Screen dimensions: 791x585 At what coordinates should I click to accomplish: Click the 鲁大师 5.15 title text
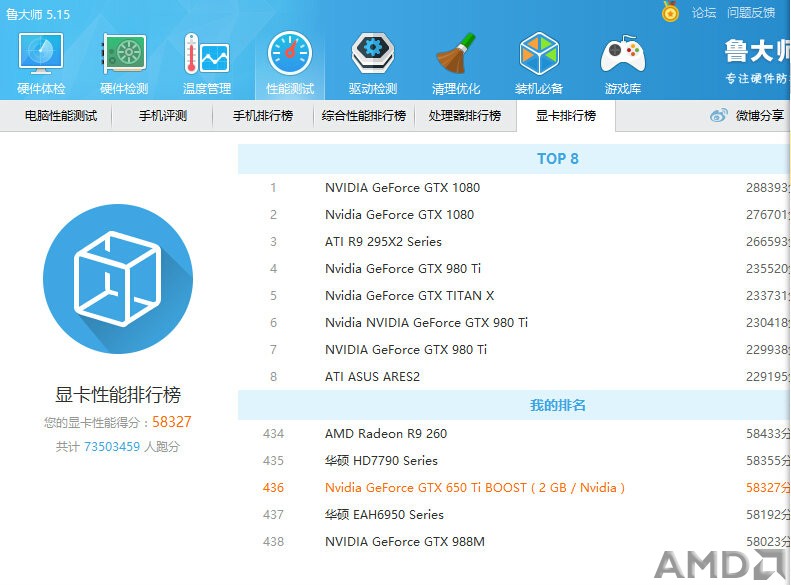coord(38,14)
